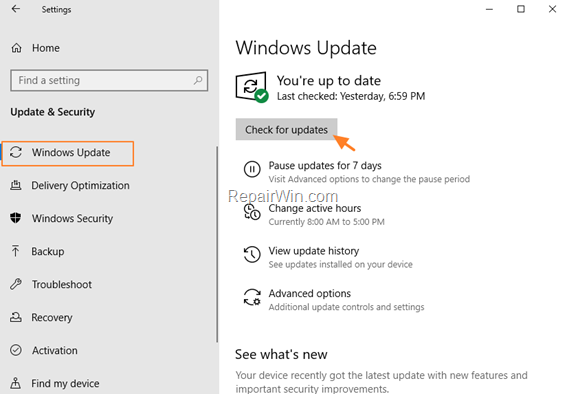Click the 'Update & Security' heading
The height and width of the screenshot is (394, 567).
(53, 112)
